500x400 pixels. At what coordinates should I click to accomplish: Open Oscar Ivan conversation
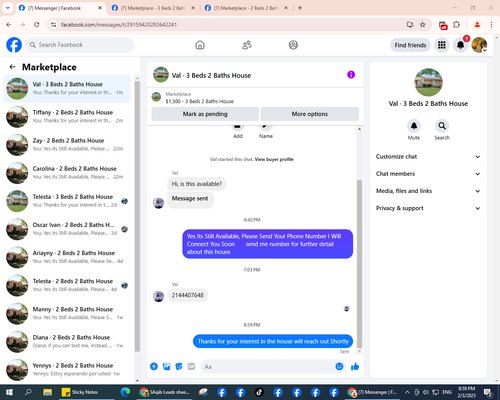(67, 229)
